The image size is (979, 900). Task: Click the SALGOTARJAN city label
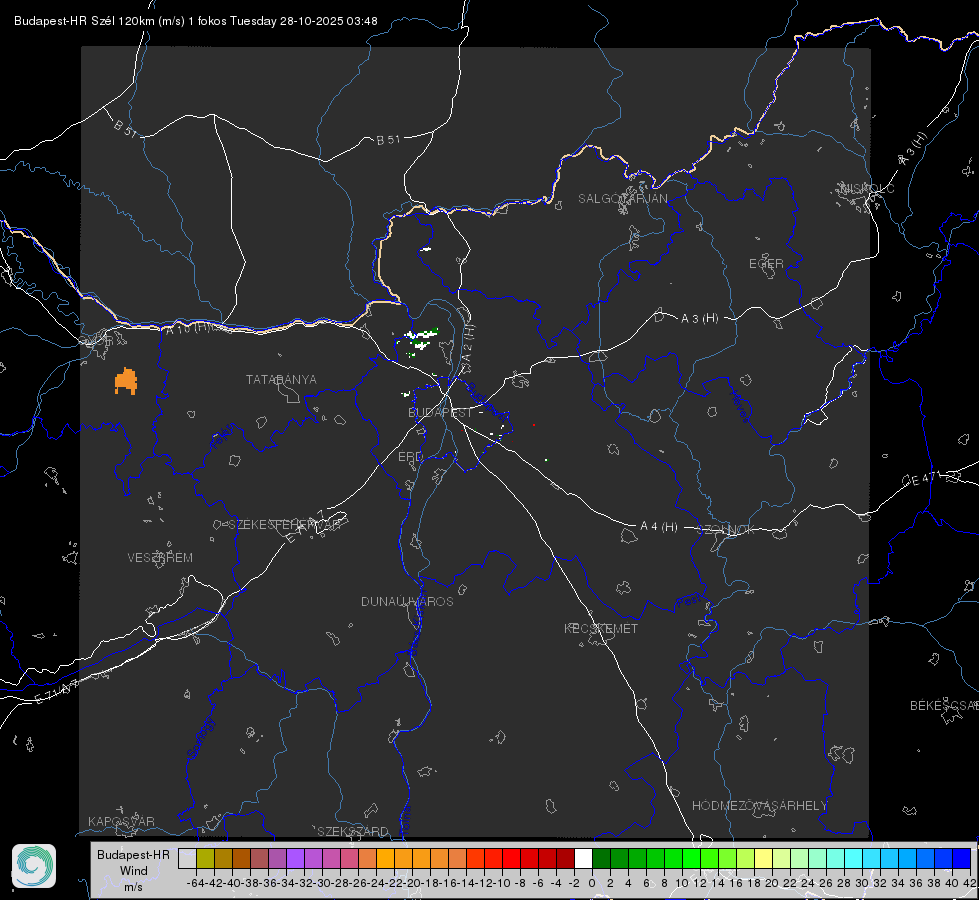622,199
